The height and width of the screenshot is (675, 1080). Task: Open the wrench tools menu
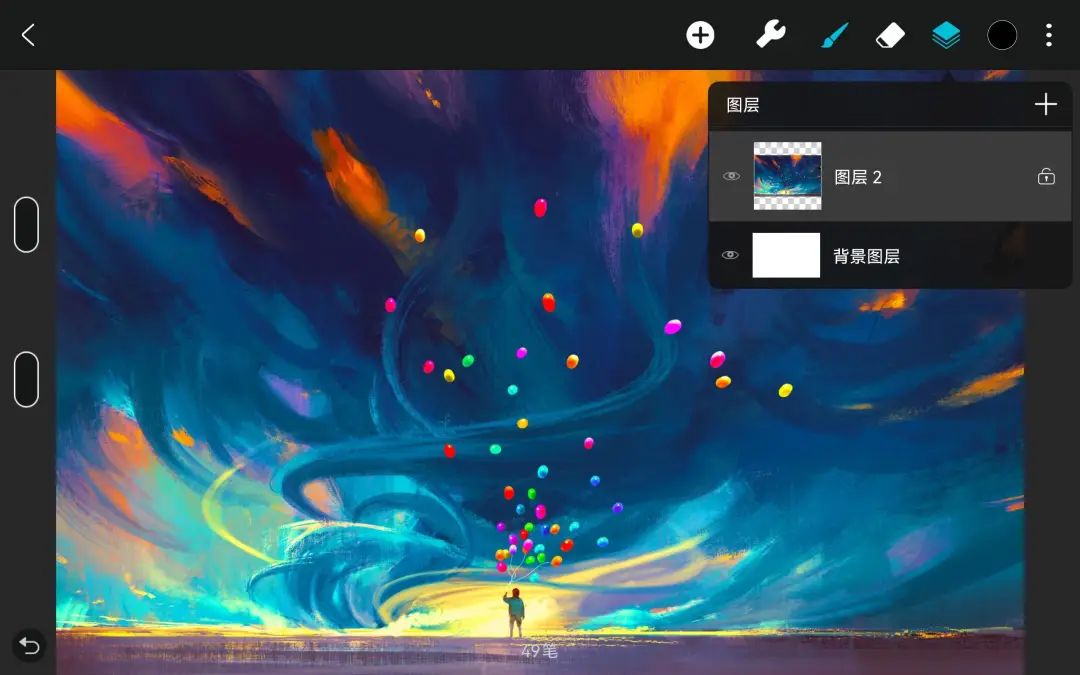click(770, 34)
